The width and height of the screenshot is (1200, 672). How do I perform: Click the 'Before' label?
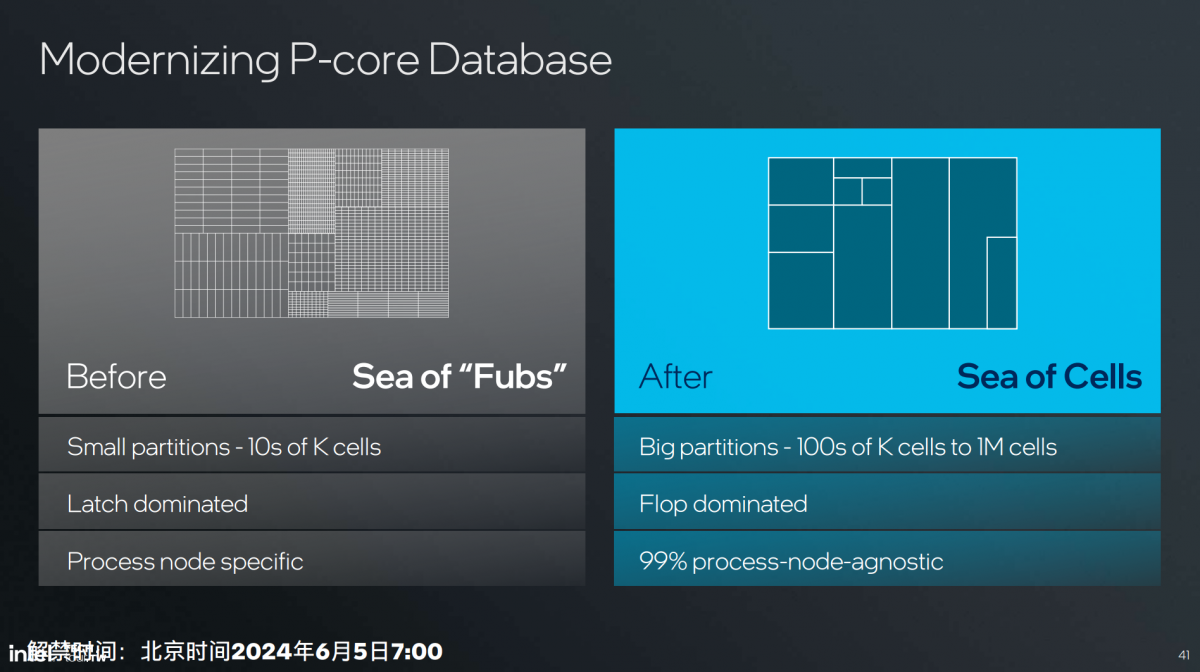(116, 377)
